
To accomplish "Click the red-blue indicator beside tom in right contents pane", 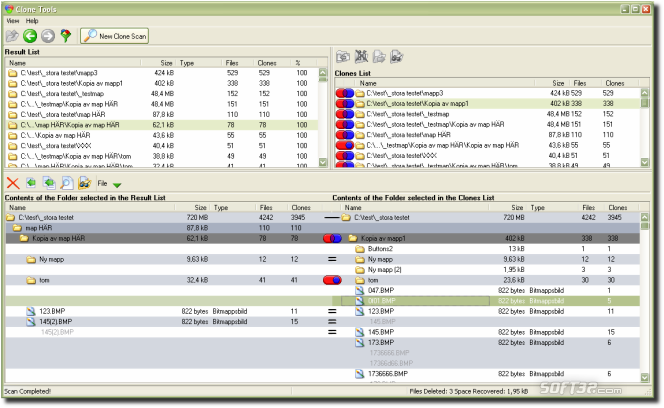I will [x=332, y=280].
